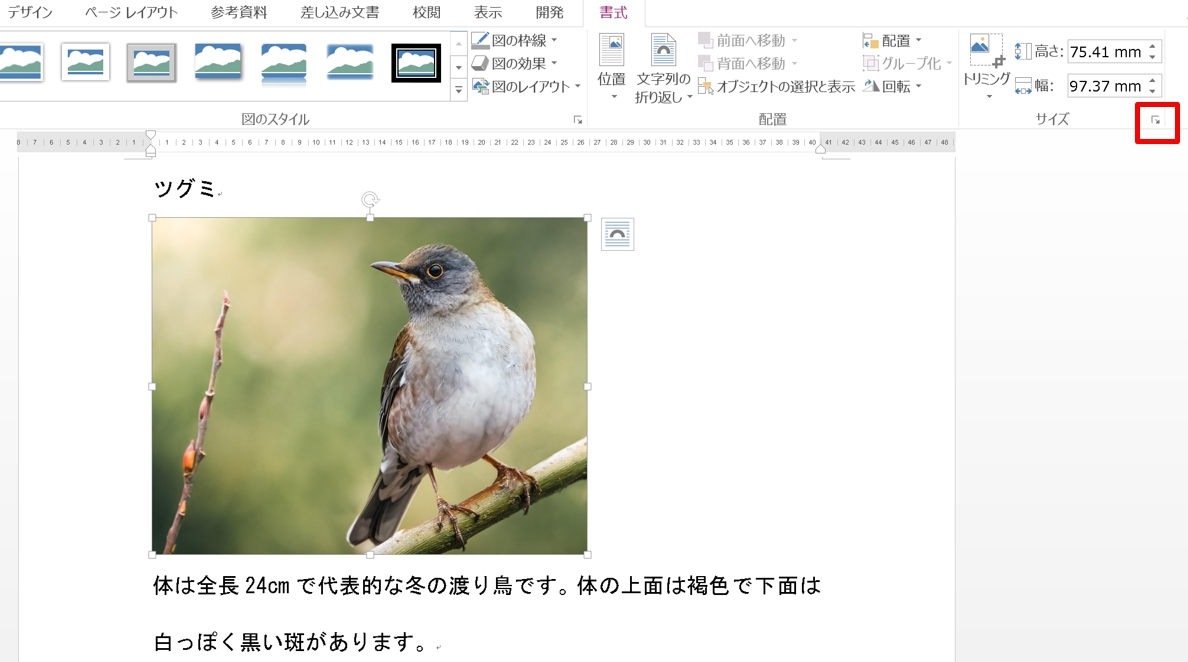Open the Position (位置) picture menu

pos(611,66)
